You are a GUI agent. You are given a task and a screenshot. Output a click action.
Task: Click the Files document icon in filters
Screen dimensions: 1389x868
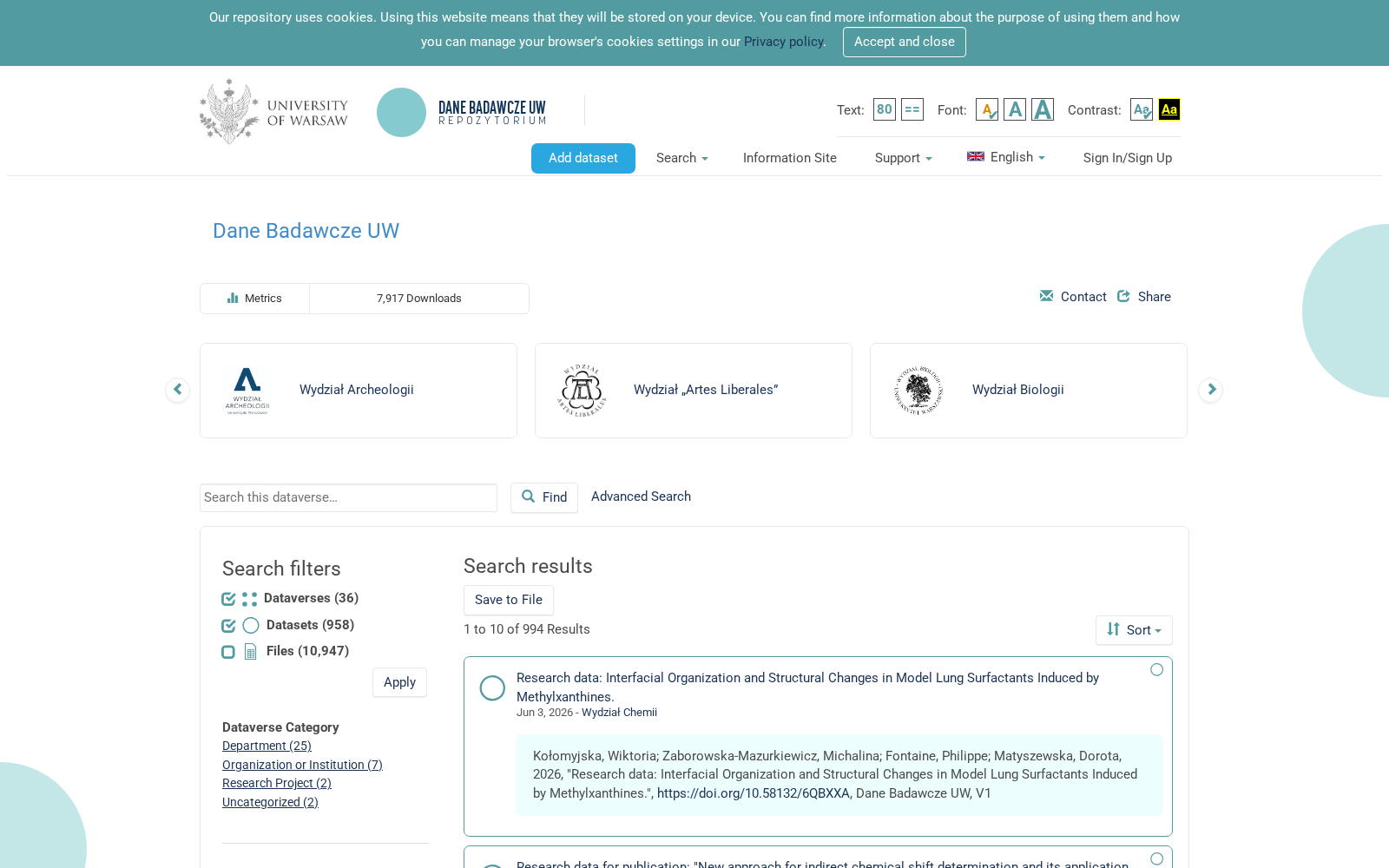tap(251, 652)
